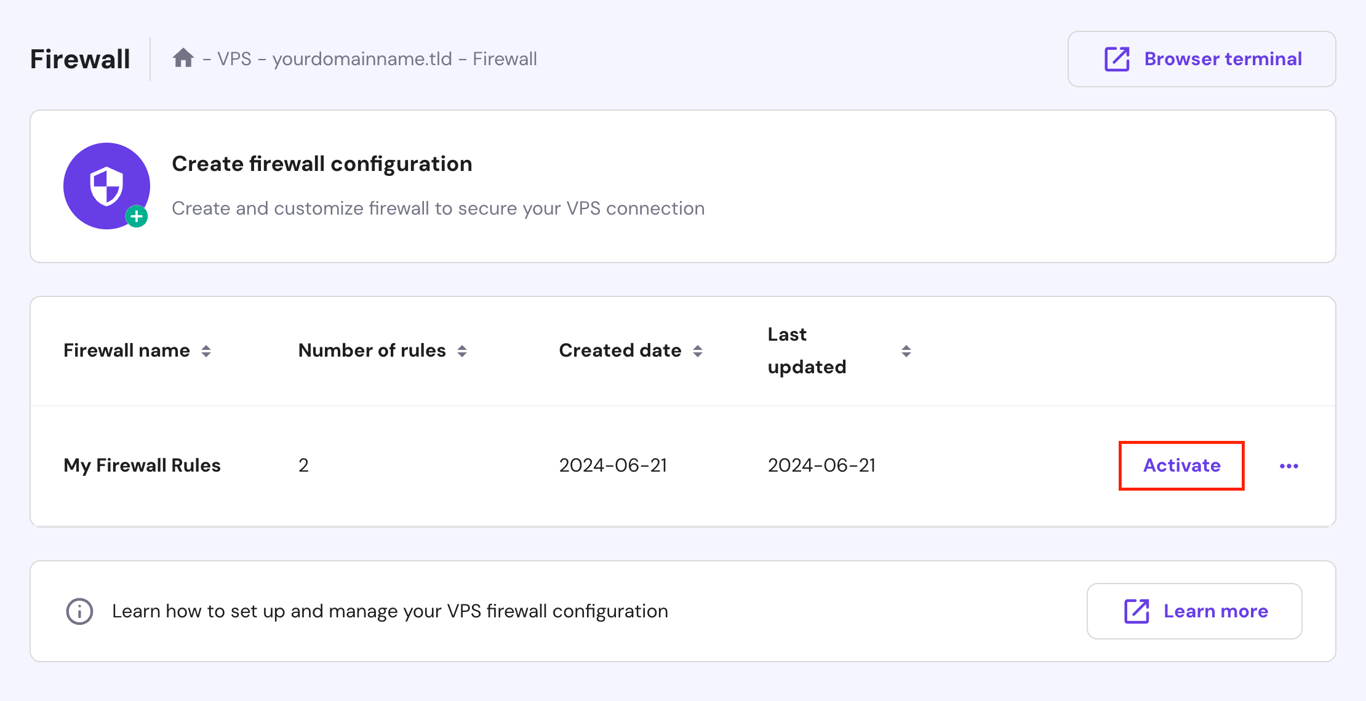Click the info circle icon near the help text
Image resolution: width=1366 pixels, height=701 pixels.
tap(79, 611)
